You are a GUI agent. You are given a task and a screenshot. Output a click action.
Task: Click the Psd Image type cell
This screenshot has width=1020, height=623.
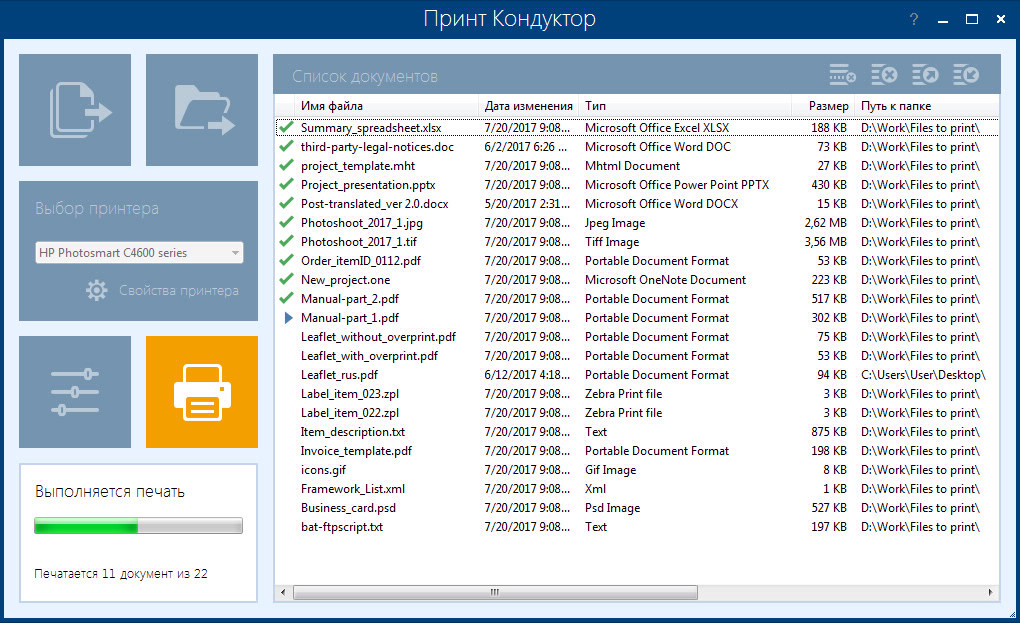[612, 508]
